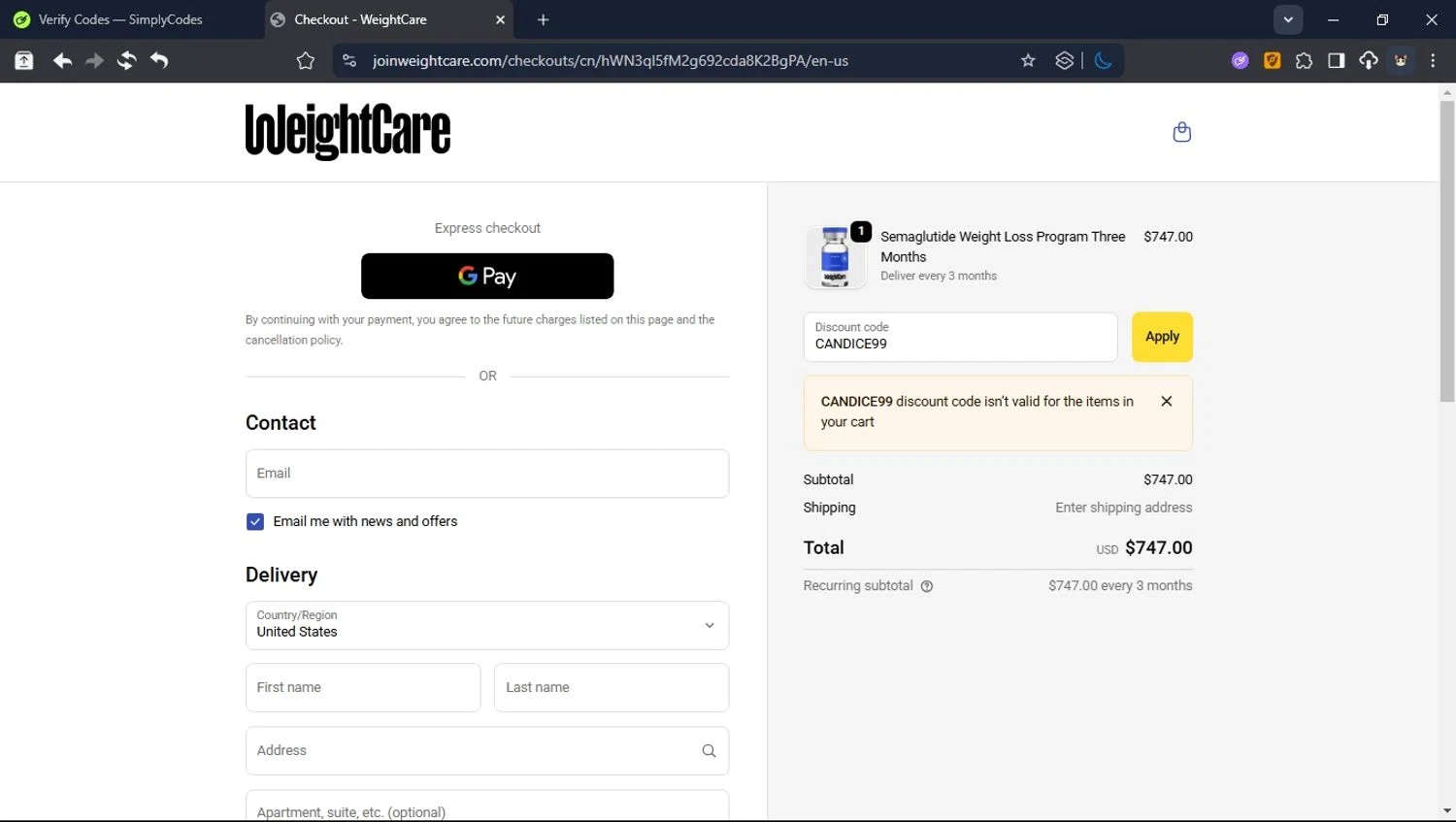Click the purple round extension icon

(1240, 60)
